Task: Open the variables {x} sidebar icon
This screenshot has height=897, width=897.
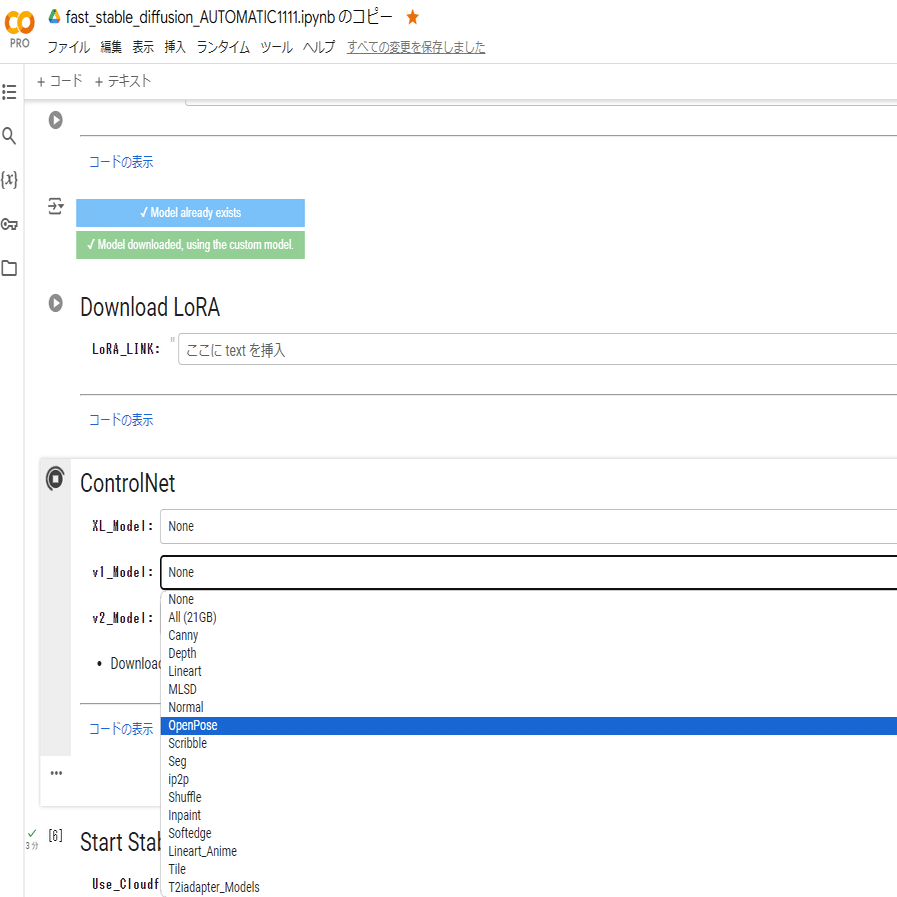Action: pyautogui.click(x=9, y=180)
